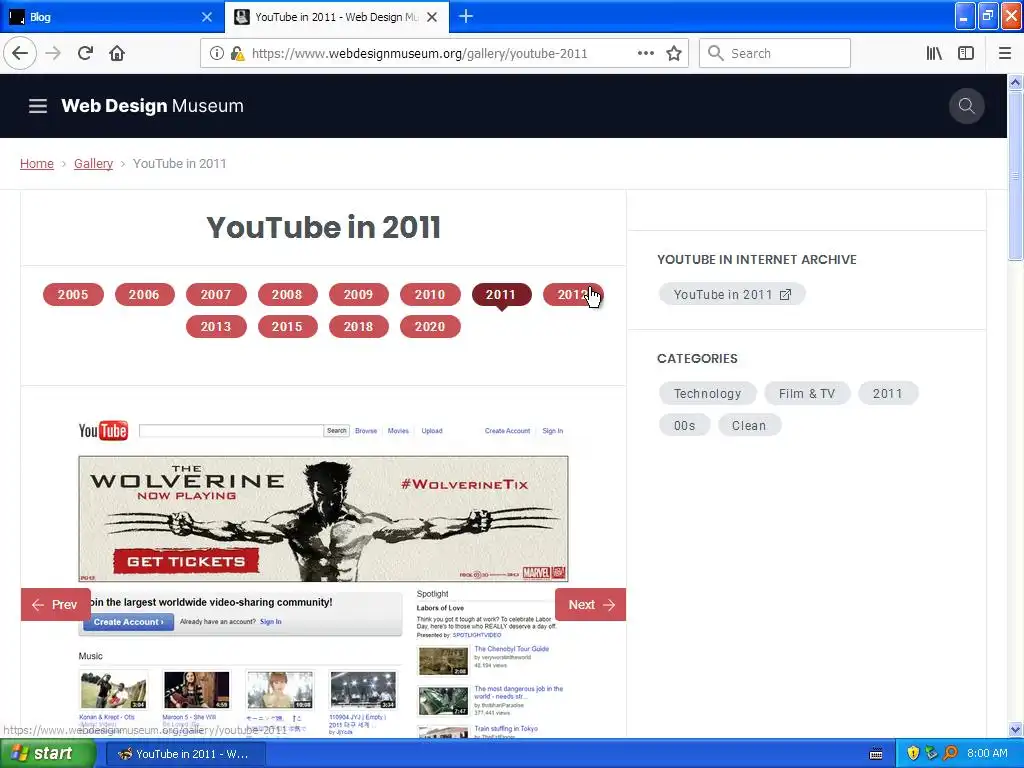This screenshot has width=1024, height=768.
Task: Click the 8:00 AM taskbar clock
Action: coord(987,754)
